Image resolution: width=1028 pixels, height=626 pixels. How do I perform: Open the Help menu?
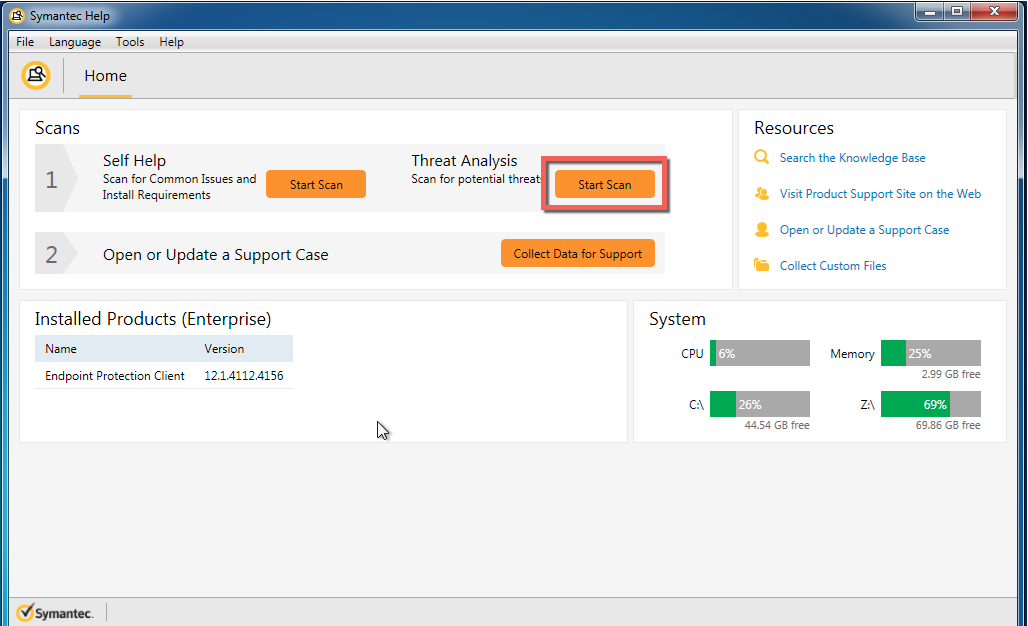(171, 42)
